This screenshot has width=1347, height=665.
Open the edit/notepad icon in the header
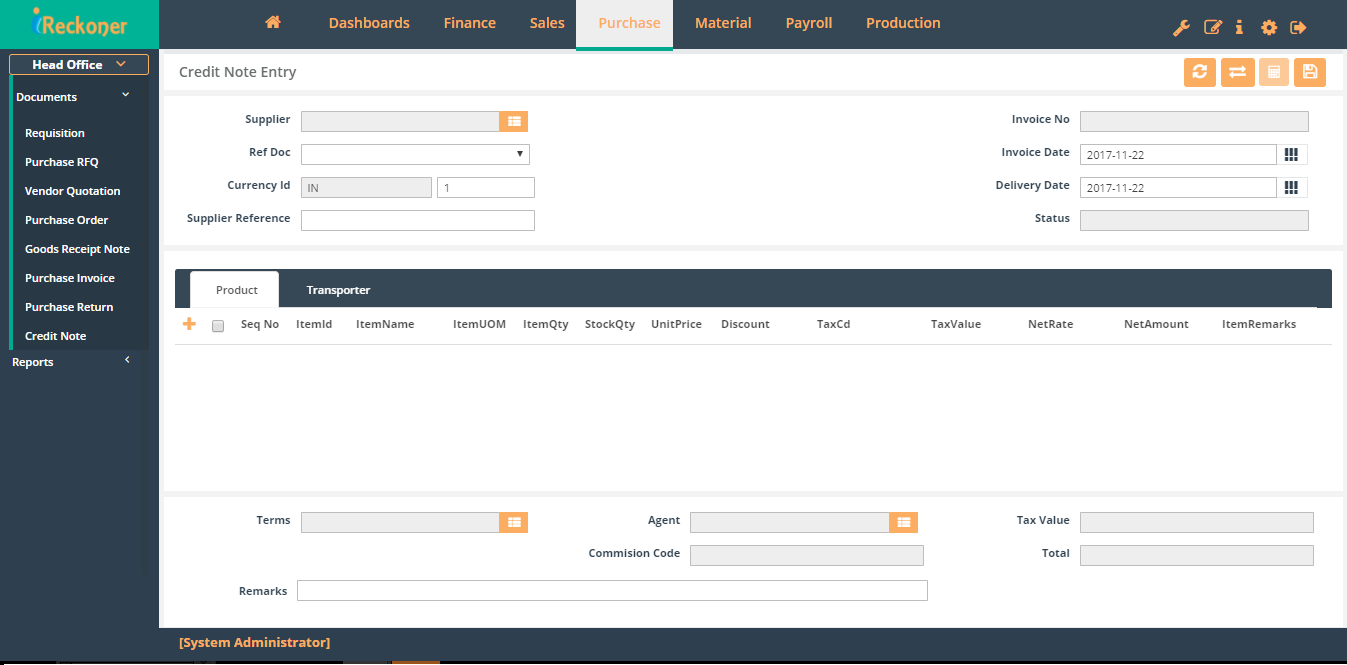coord(1211,28)
